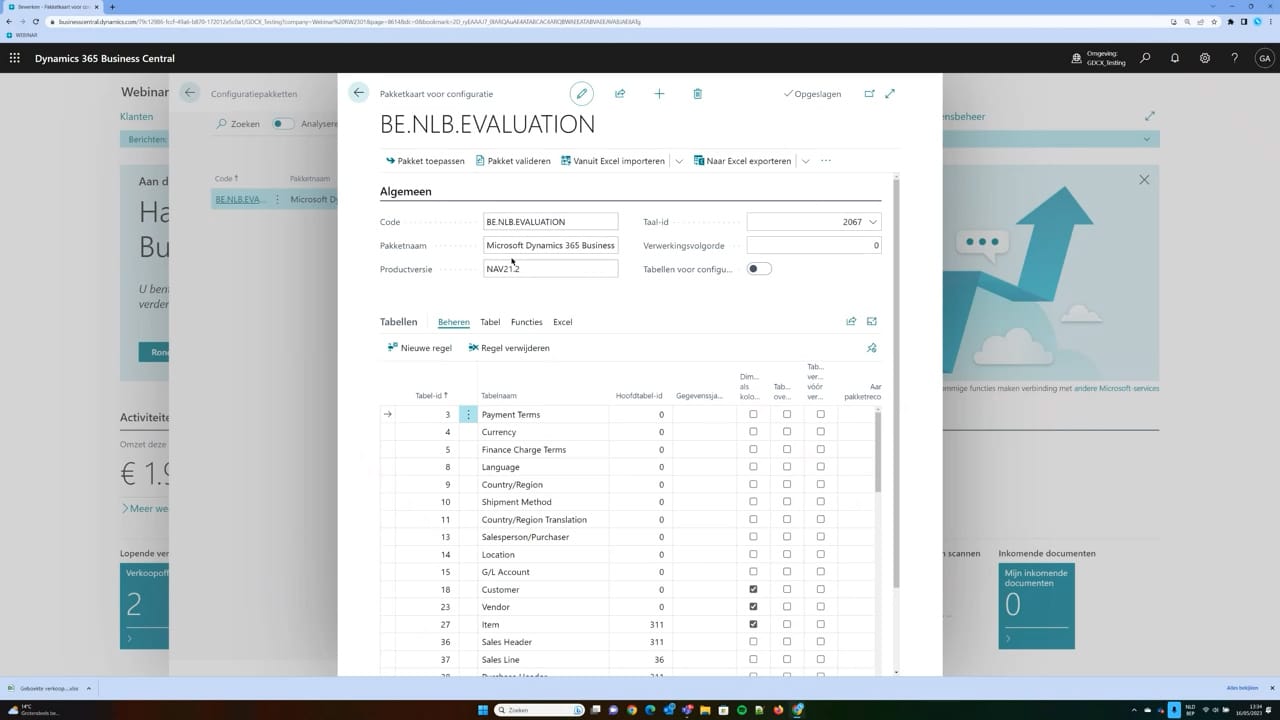Go back from the Pakketkaart voor configuratie page
1280x720 pixels.
pos(359,93)
